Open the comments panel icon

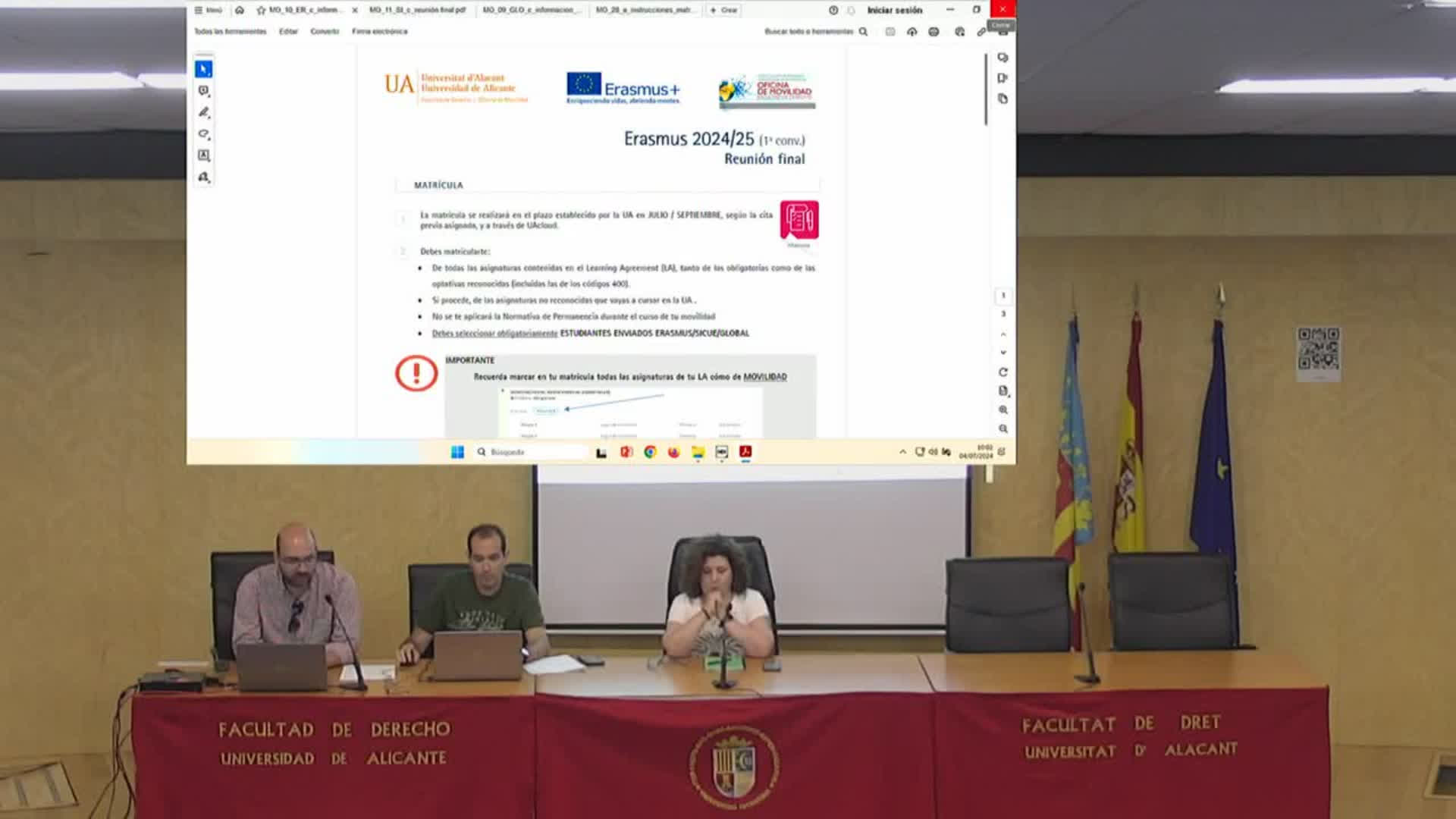1003,58
